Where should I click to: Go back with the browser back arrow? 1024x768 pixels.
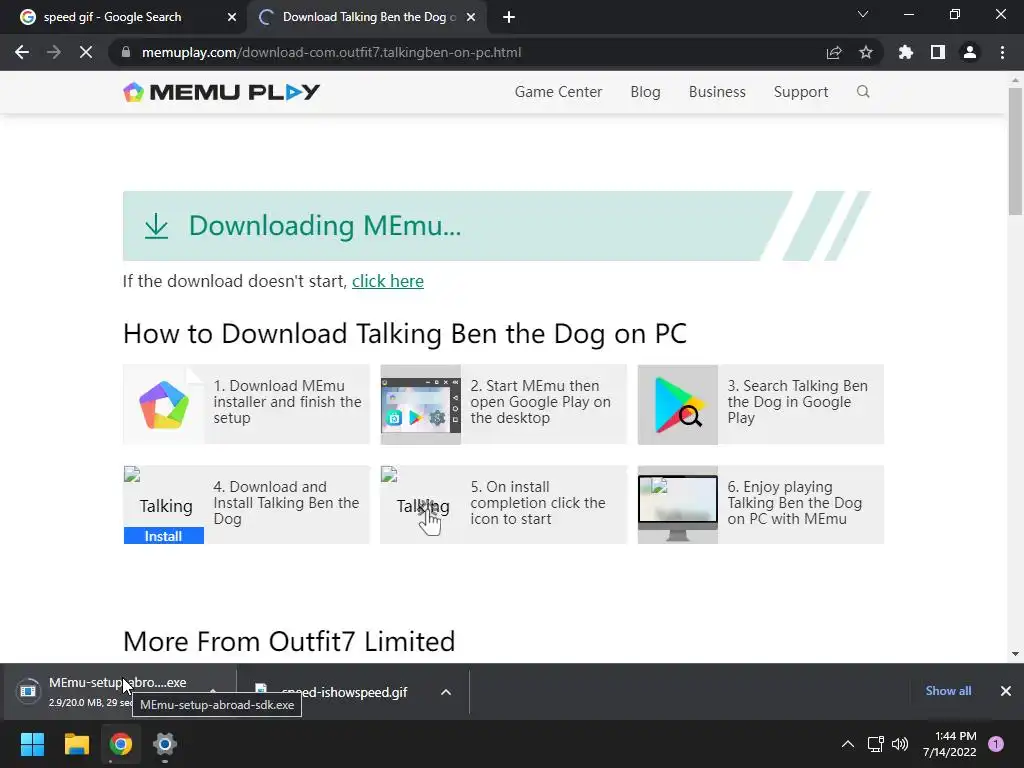point(22,52)
